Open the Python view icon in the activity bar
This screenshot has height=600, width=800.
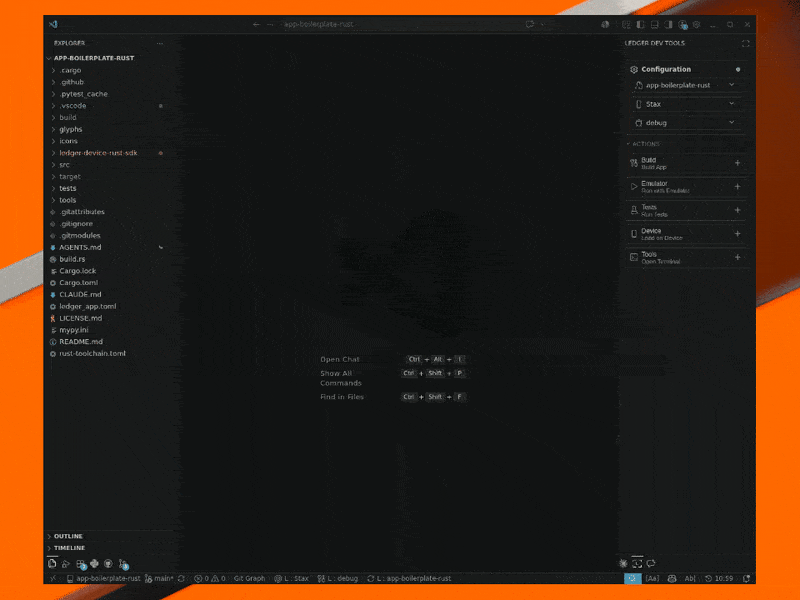pos(94,564)
